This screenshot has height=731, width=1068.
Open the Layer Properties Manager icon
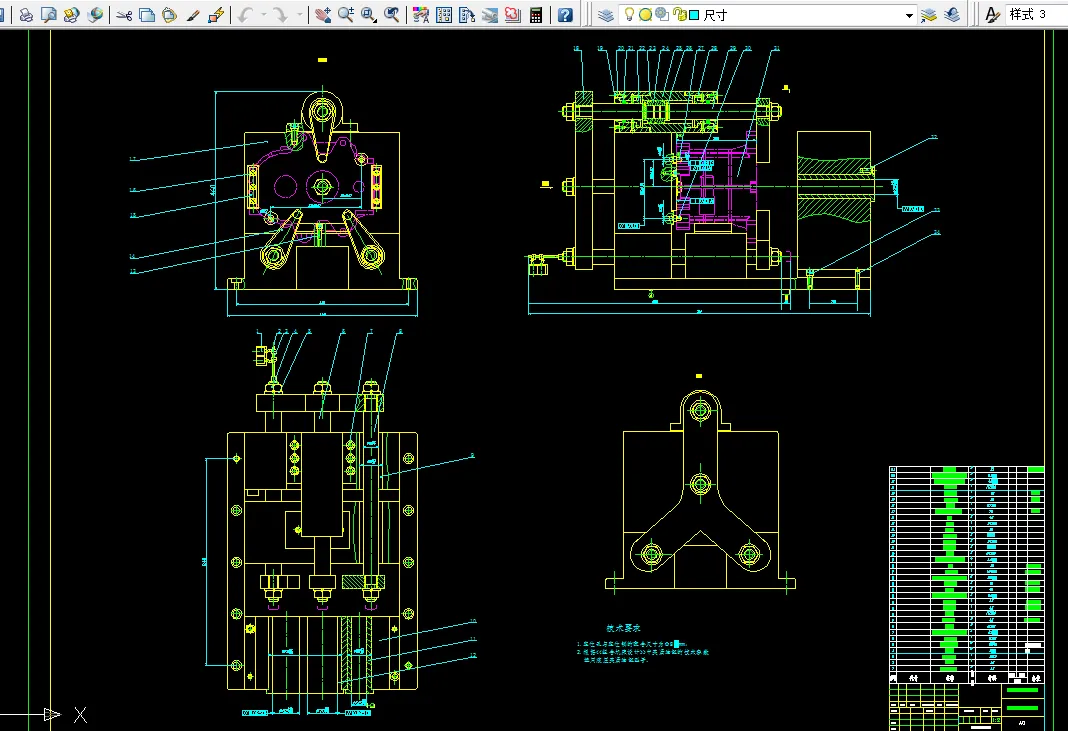605,14
